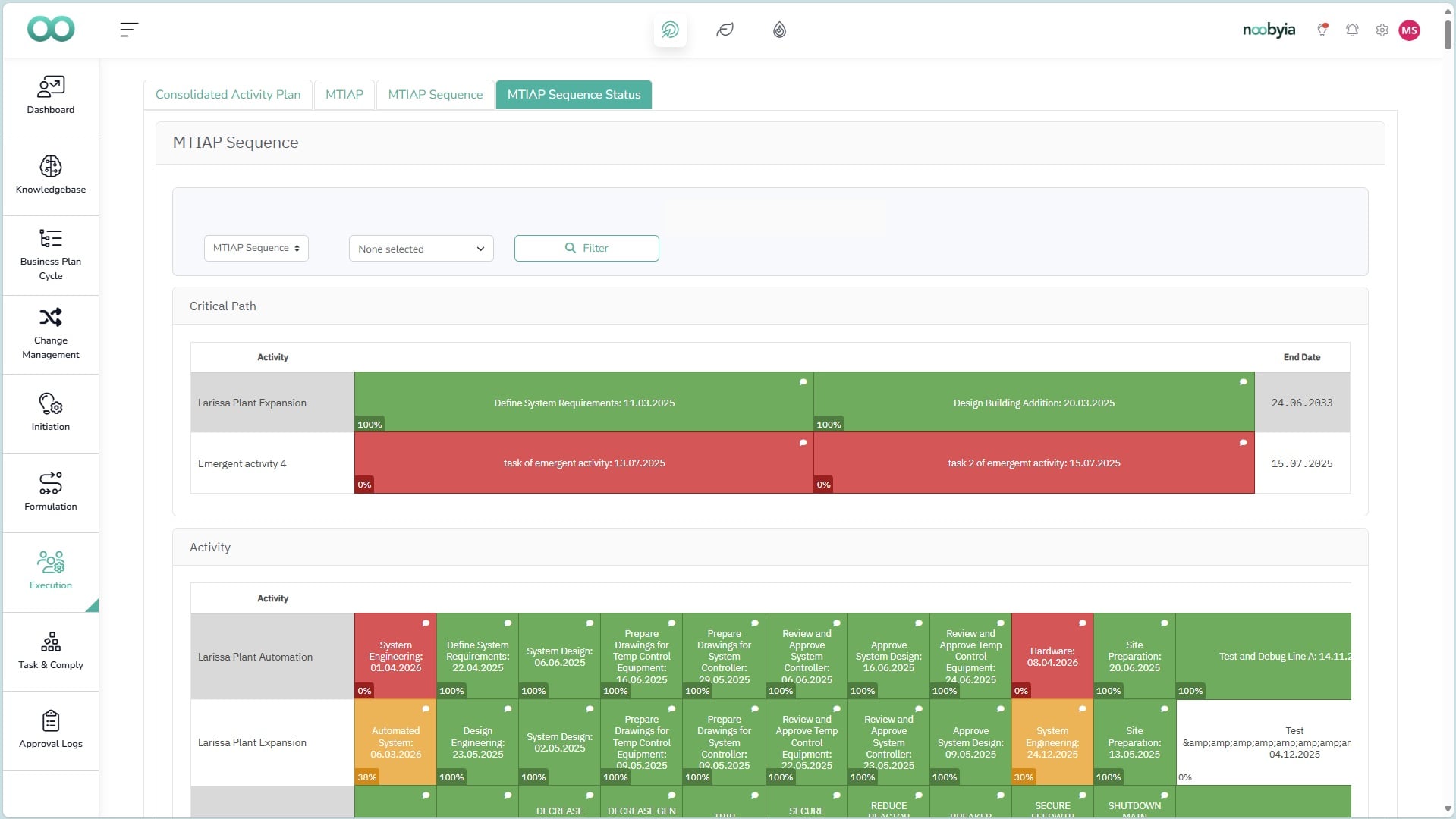This screenshot has height=819, width=1456.
Task: Open Business Plan Cycle section
Action: click(x=51, y=255)
